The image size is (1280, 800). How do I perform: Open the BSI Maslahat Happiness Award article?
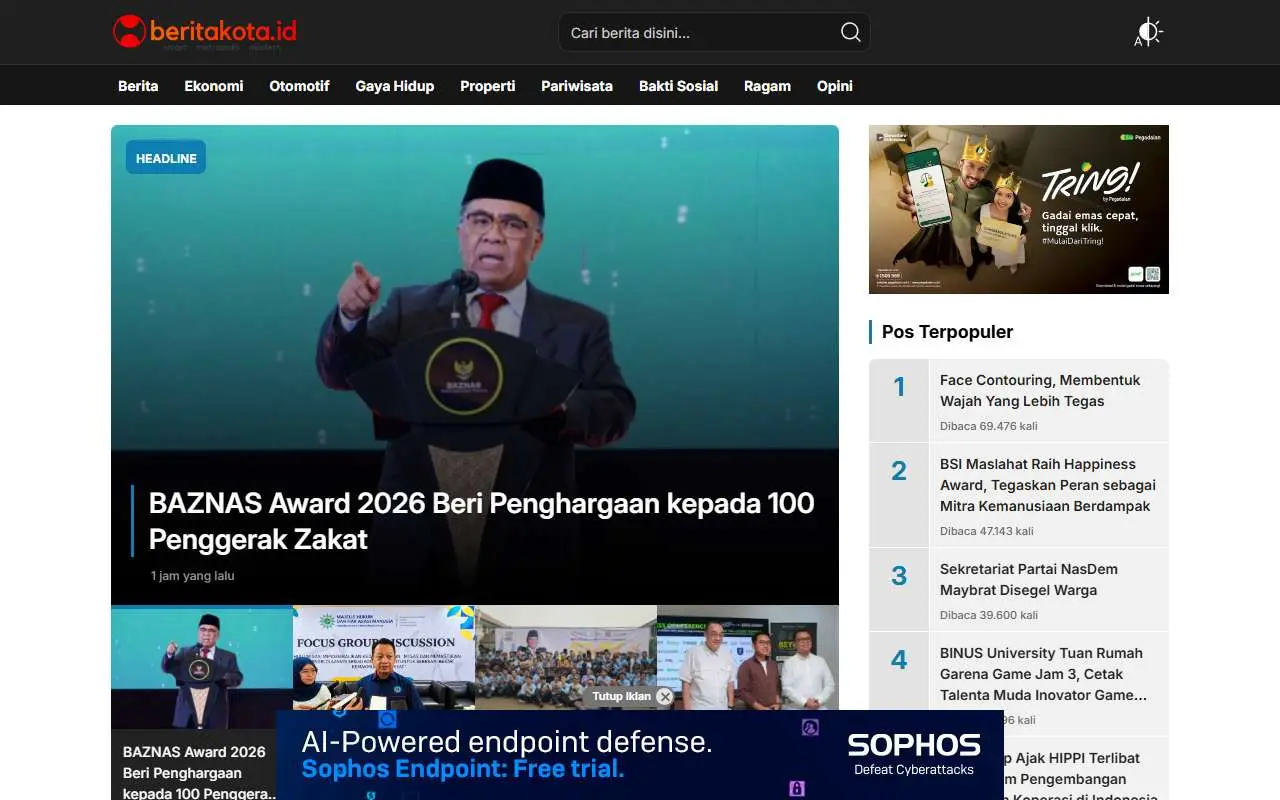coord(1047,485)
